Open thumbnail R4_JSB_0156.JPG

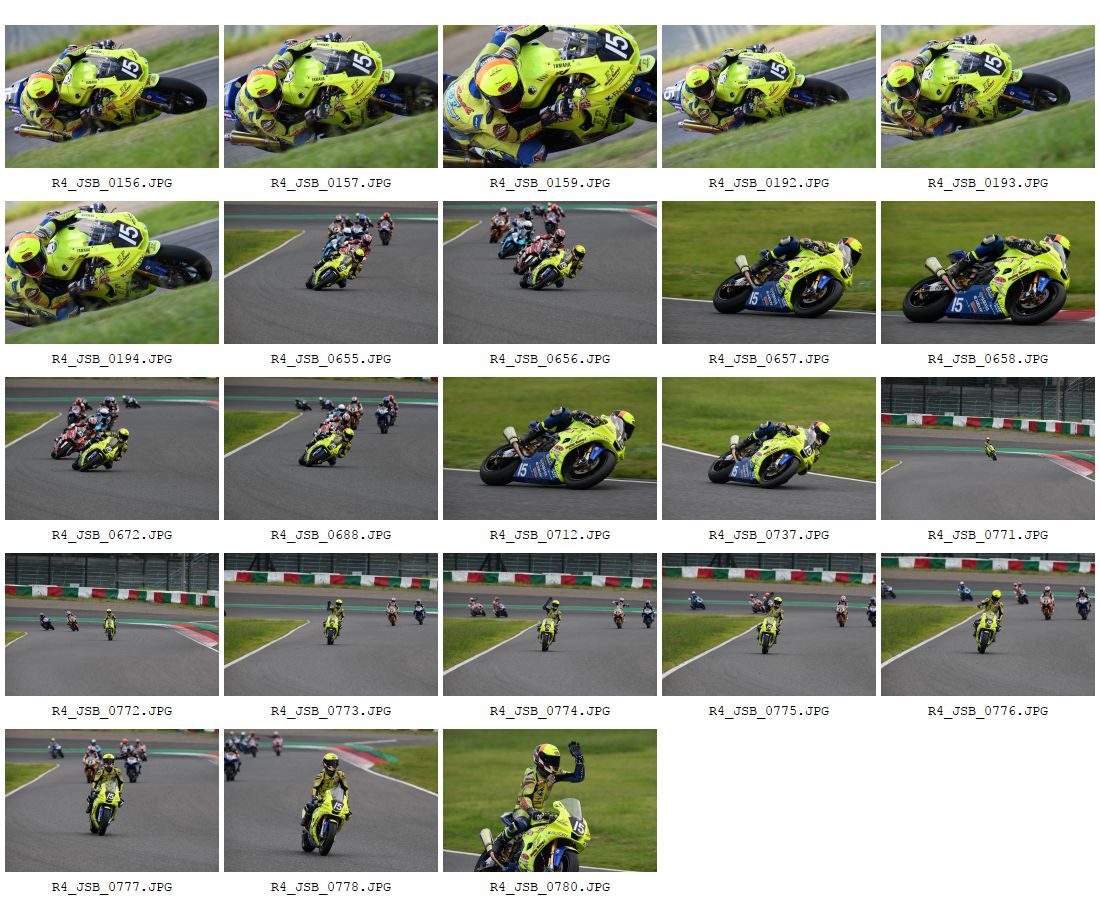tap(112, 96)
